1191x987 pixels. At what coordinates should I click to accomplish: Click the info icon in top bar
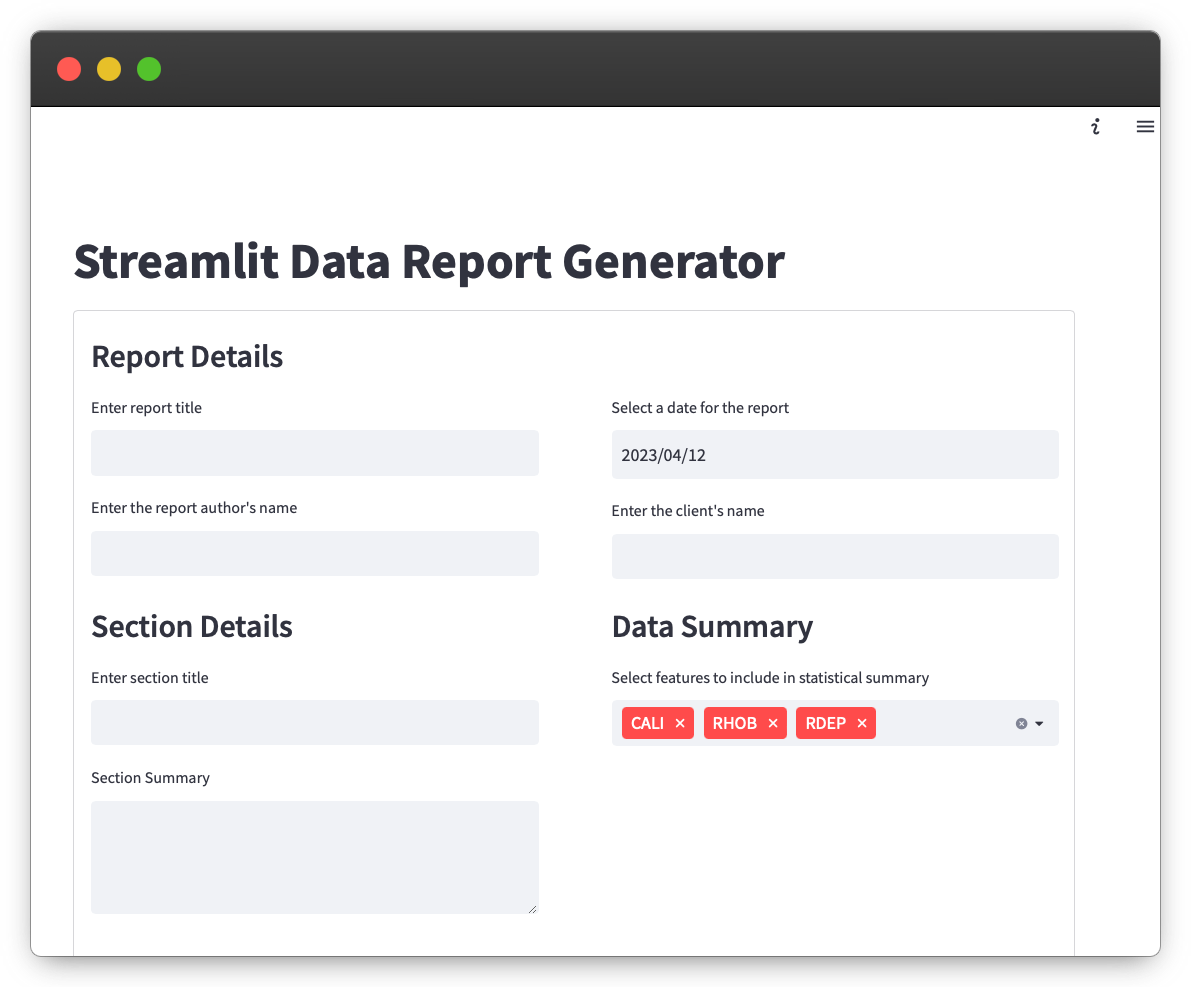pos(1095,127)
